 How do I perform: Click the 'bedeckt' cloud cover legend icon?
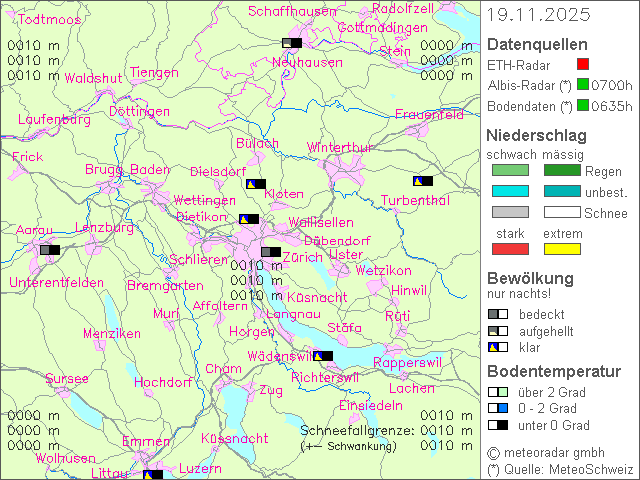coord(497,314)
